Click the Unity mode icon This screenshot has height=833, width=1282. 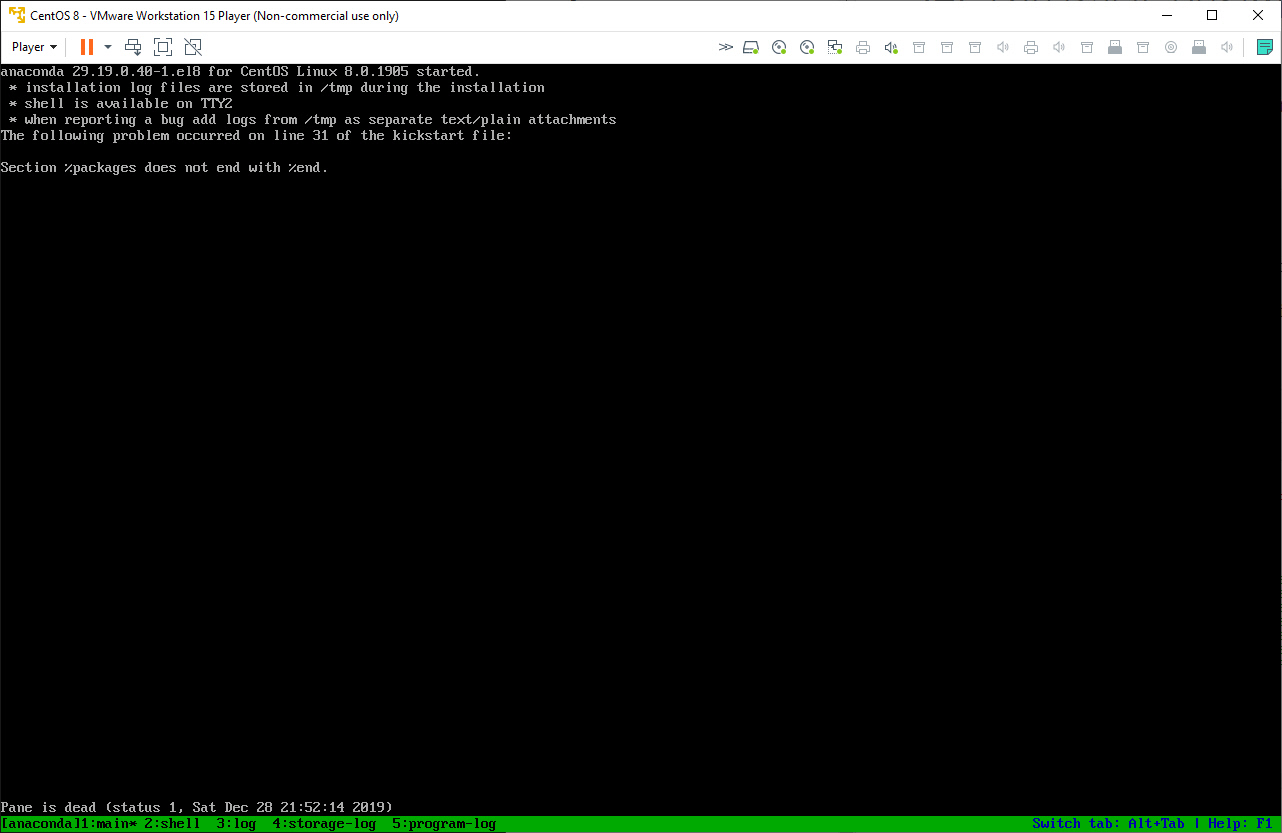pos(191,46)
